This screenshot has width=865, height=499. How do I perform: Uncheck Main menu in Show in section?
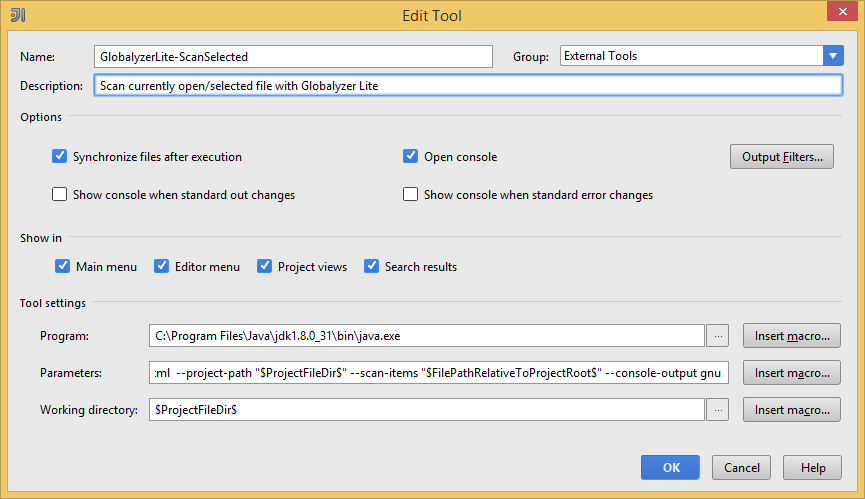click(x=63, y=267)
